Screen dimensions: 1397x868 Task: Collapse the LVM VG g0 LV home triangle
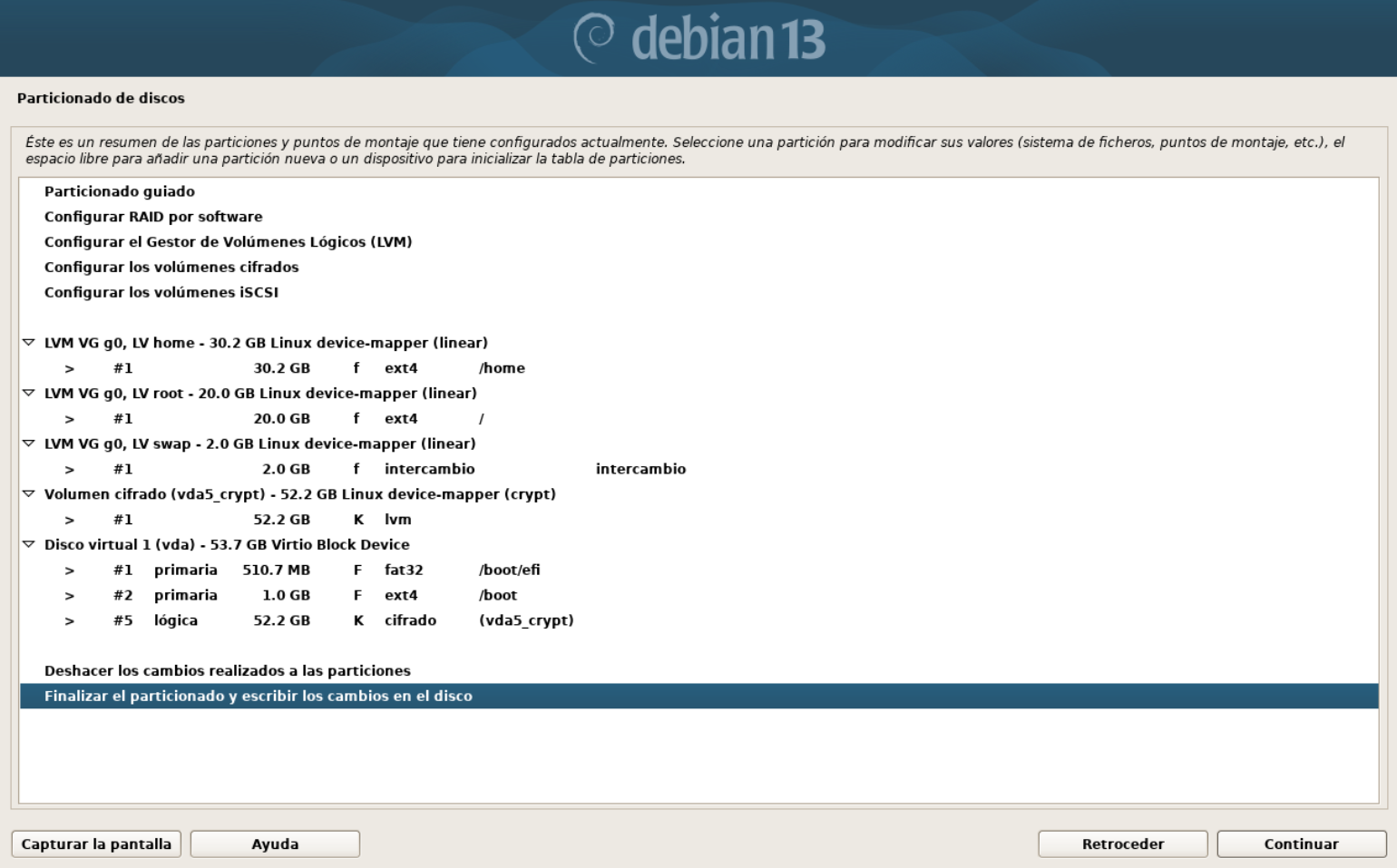28,343
